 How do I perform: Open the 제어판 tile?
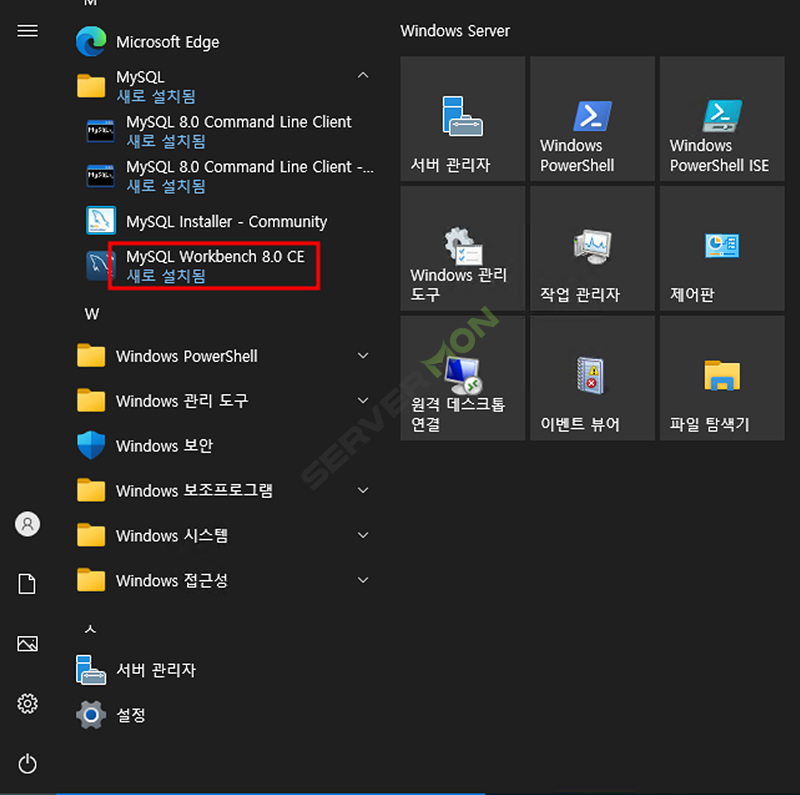click(x=722, y=248)
